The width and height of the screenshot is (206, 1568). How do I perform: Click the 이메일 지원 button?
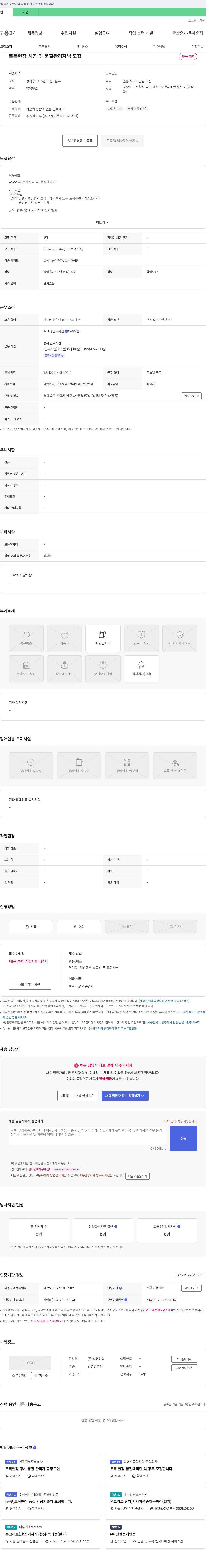click(30, 984)
